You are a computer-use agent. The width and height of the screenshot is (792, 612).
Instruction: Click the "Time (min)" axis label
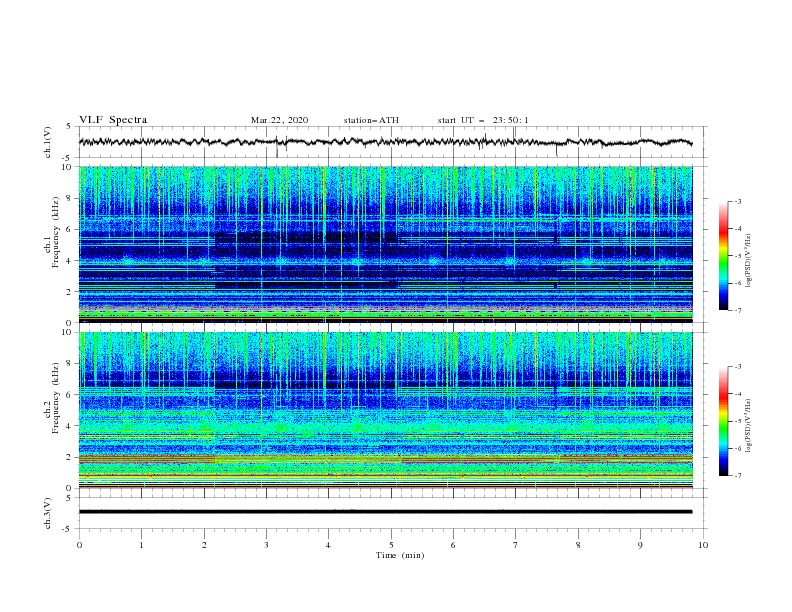(x=400, y=555)
